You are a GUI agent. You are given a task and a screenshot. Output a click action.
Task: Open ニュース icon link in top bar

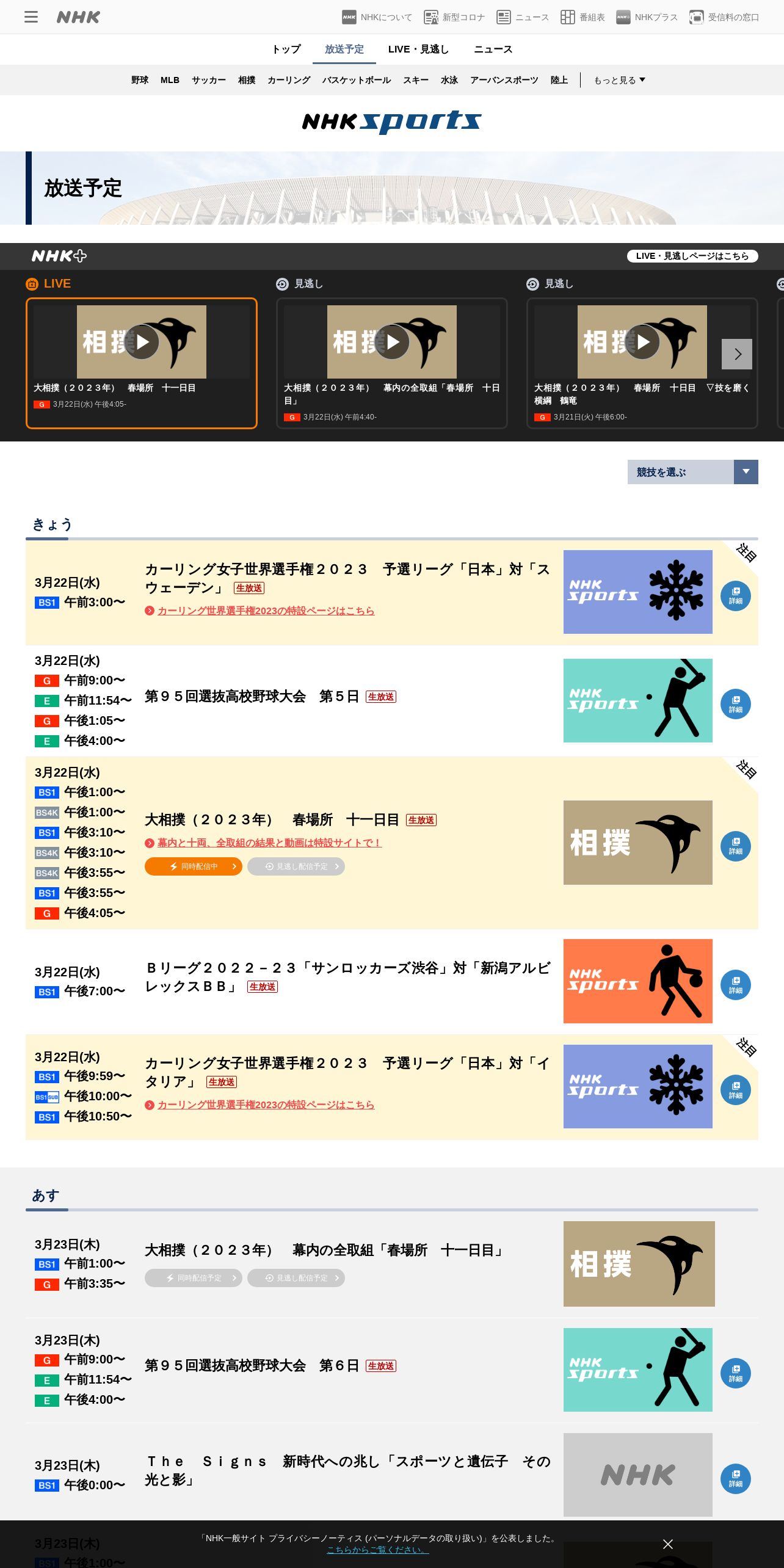point(523,17)
